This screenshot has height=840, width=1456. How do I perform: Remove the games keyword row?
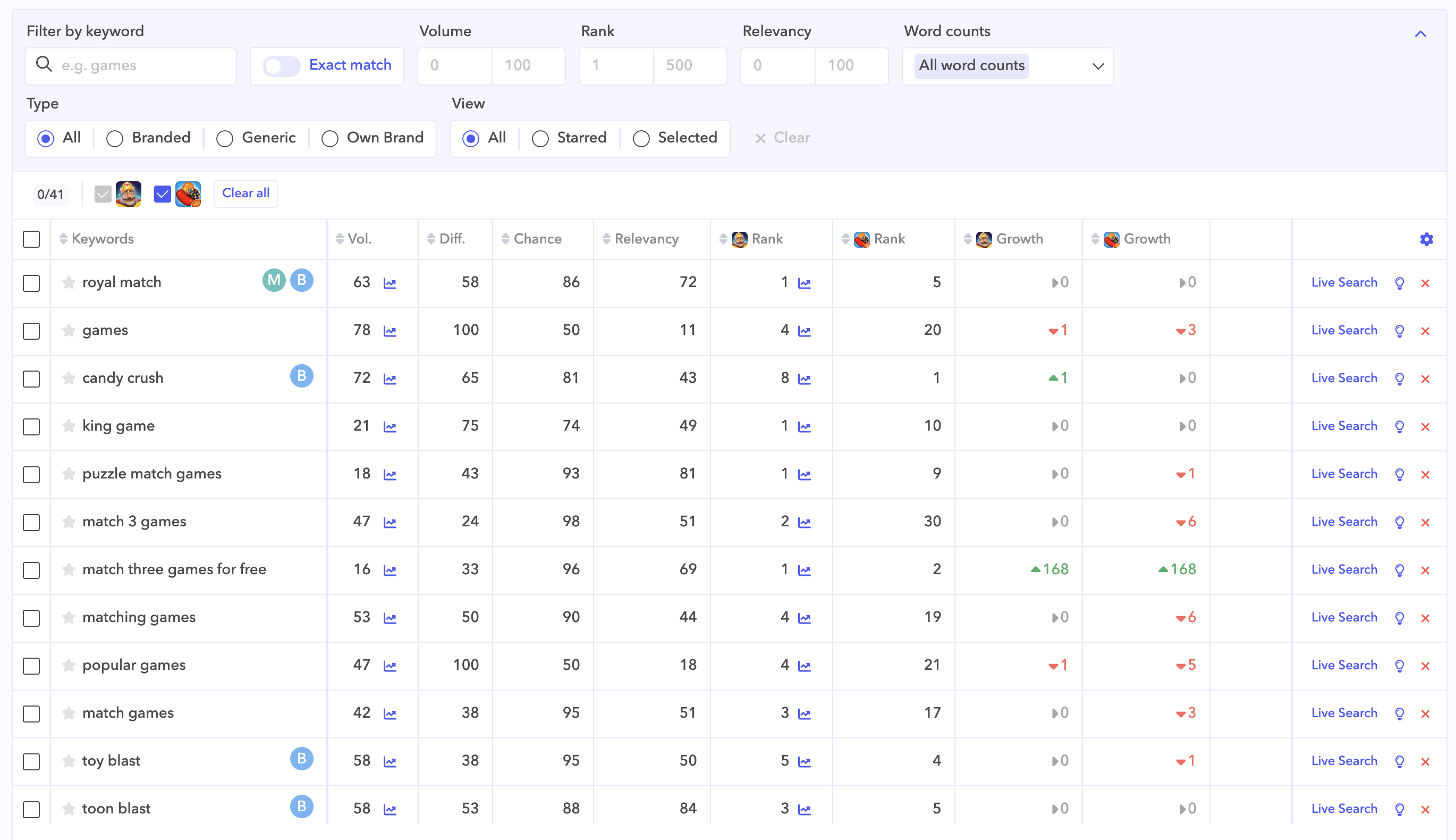coord(1425,331)
